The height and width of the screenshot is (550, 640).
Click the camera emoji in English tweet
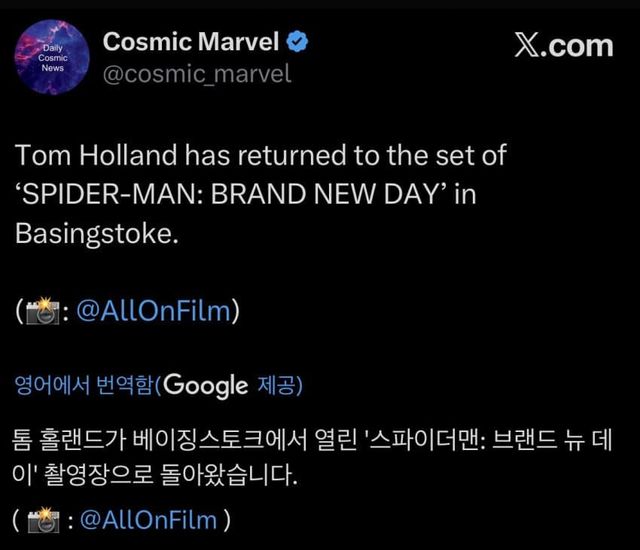click(41, 312)
